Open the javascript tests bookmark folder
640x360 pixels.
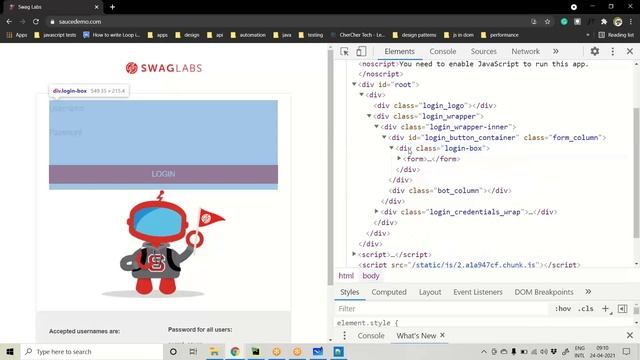(56, 35)
